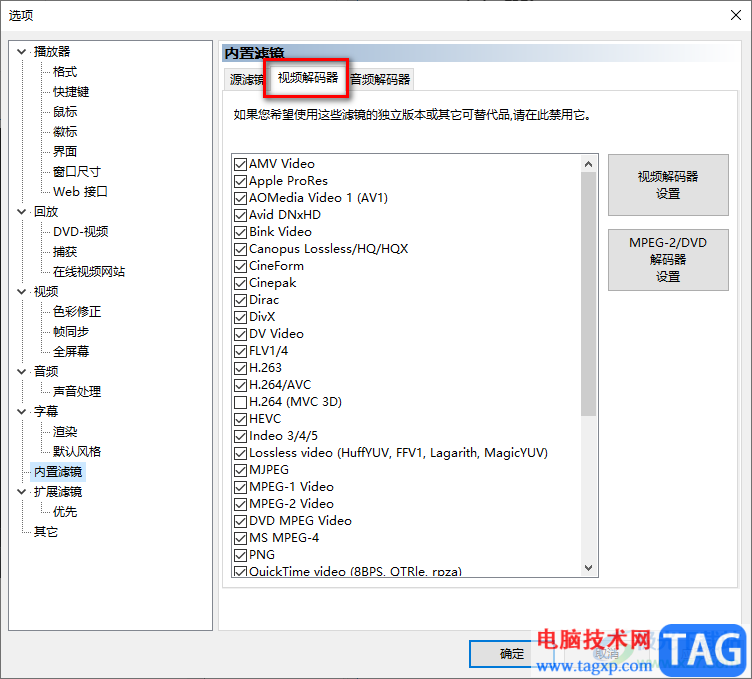Uncheck the Apple ProRes decoder

(240, 181)
